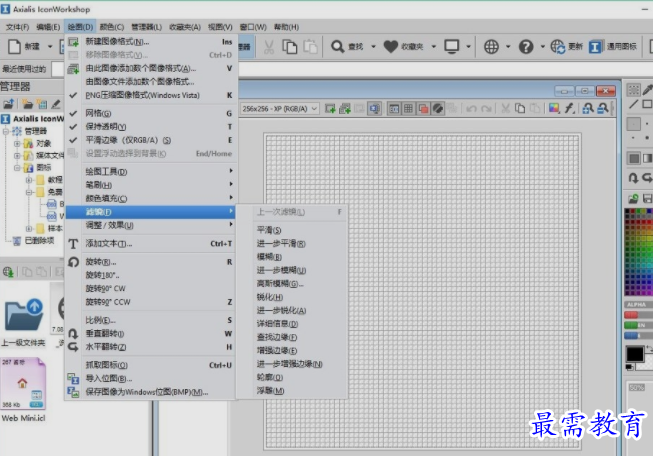Choose Gaussian Blur (高斯模糊) filter
653x456 pixels.
click(x=292, y=284)
